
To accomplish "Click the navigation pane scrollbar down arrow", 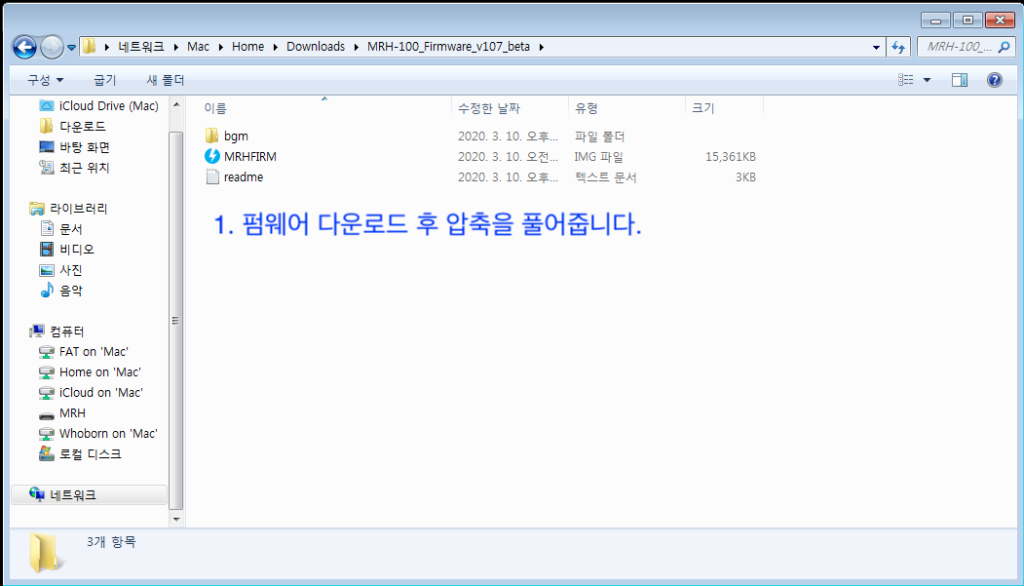I will (177, 519).
